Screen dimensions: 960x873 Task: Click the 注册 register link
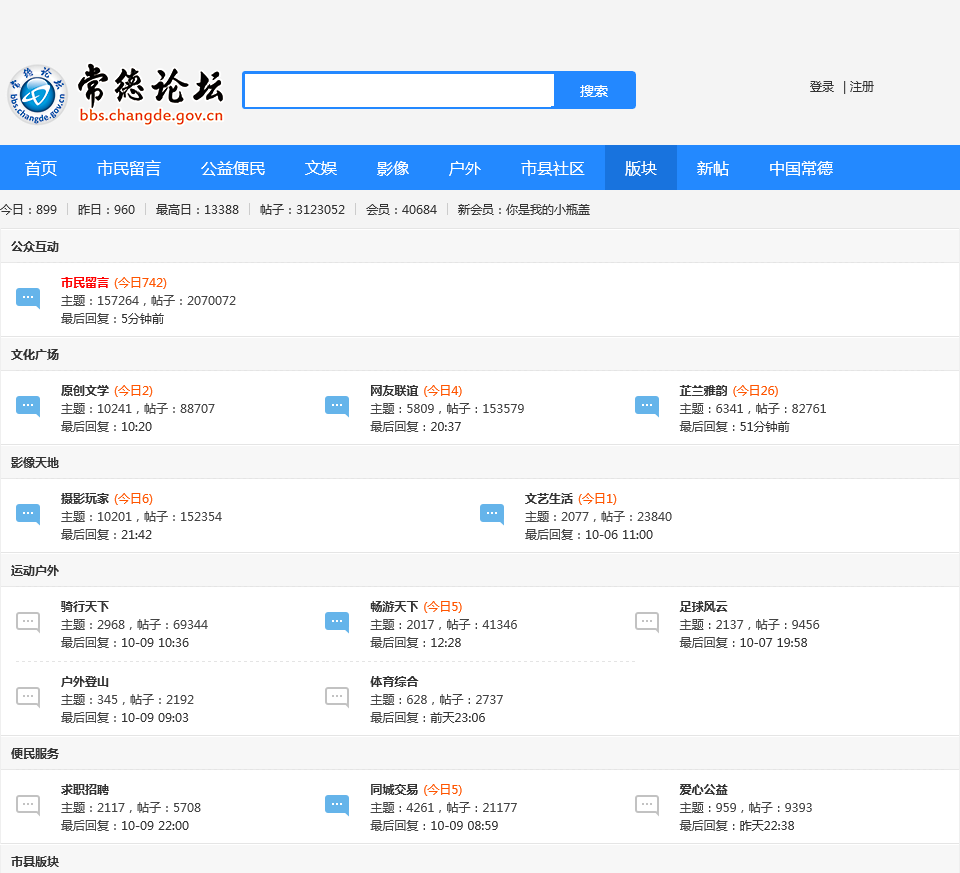pyautogui.click(x=862, y=87)
